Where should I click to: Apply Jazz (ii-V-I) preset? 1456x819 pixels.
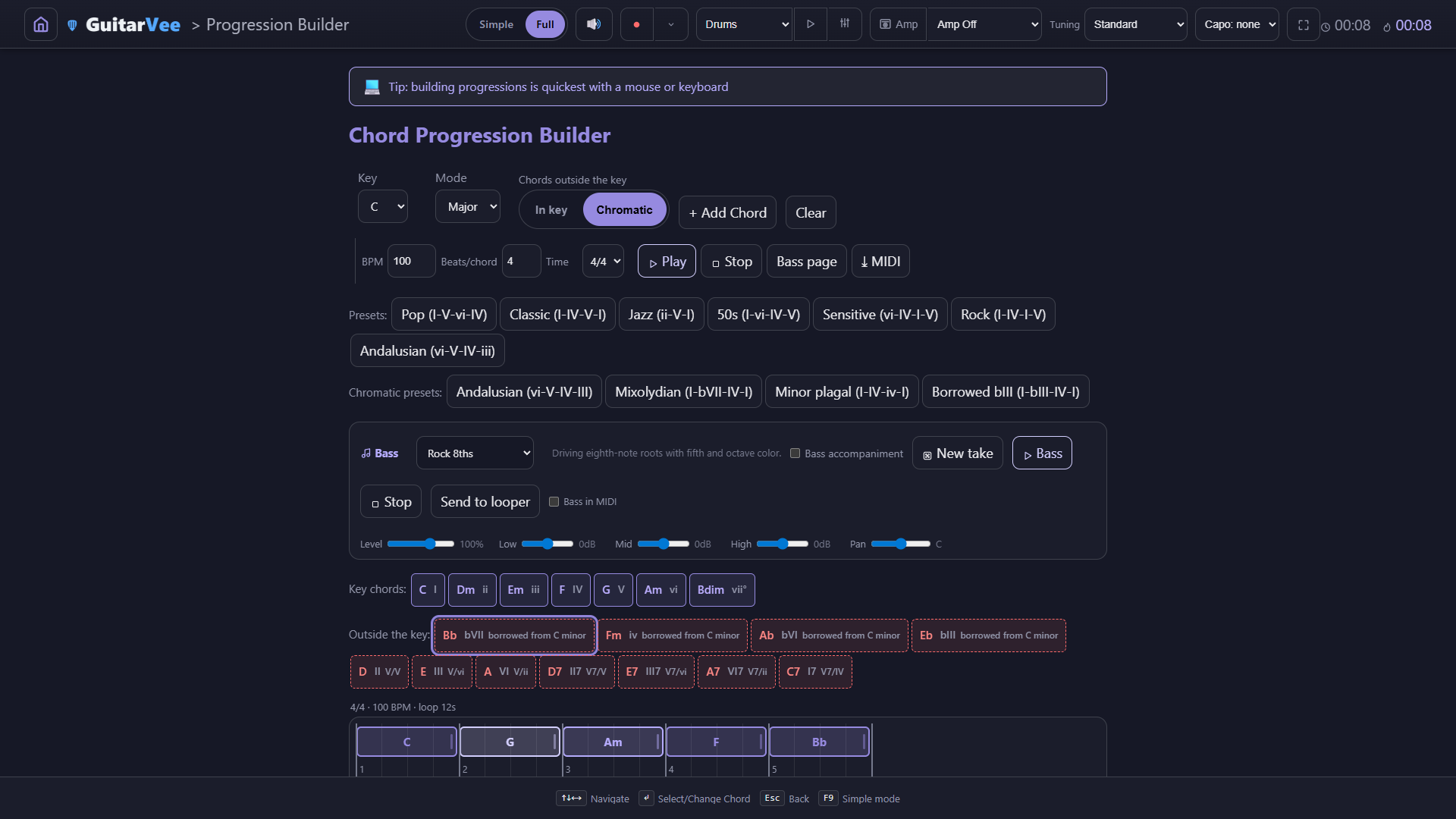click(x=661, y=314)
